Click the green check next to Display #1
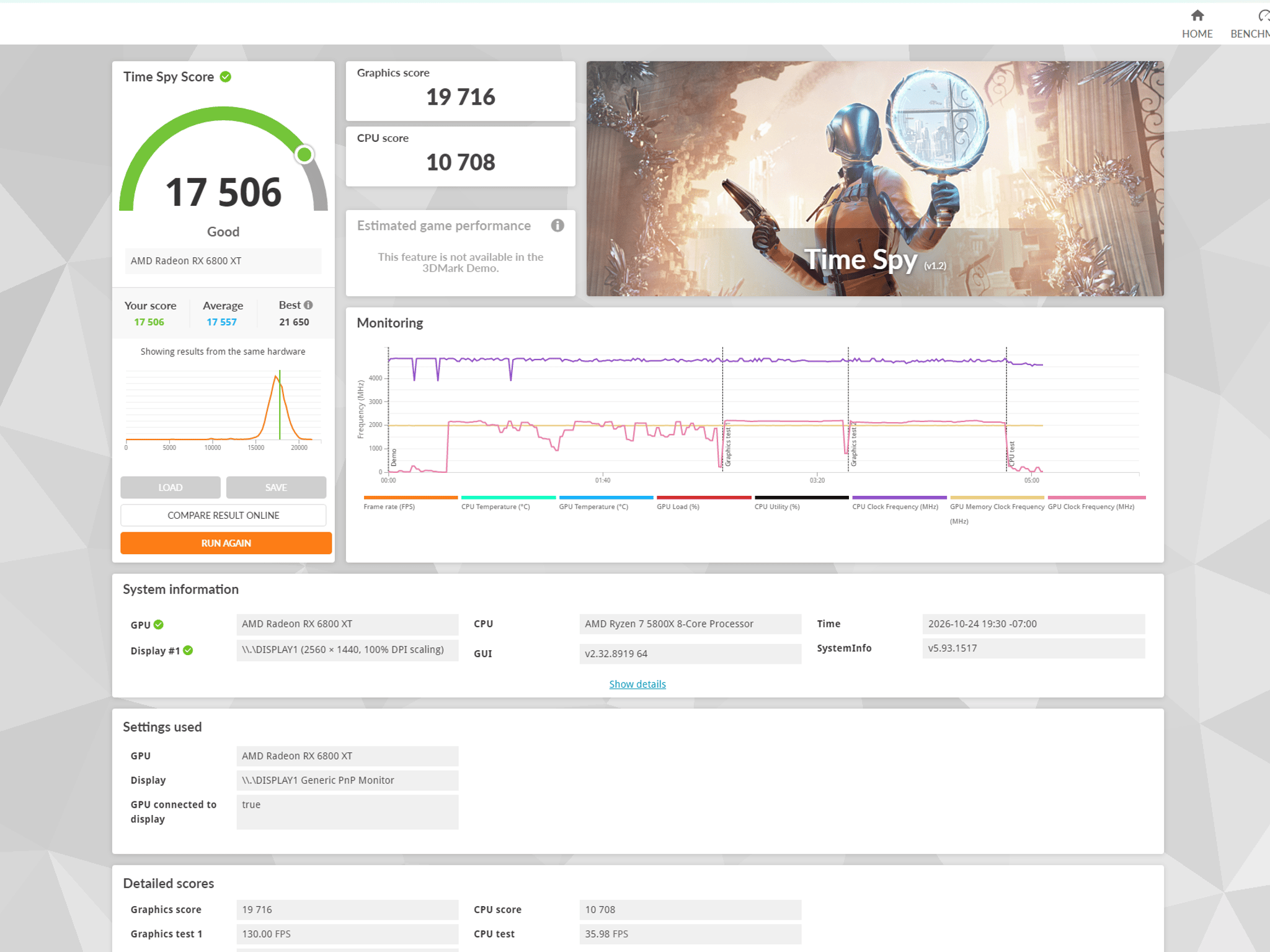1270x952 pixels. (x=188, y=650)
